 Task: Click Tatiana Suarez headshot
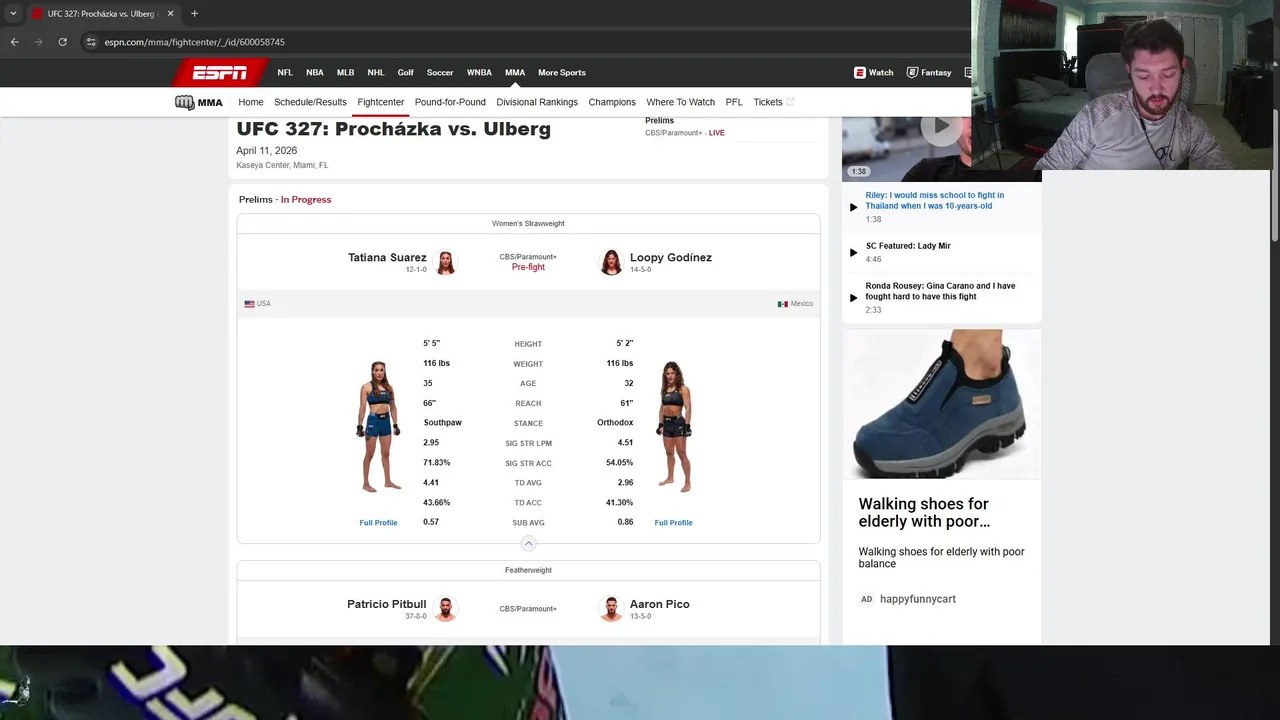445,262
